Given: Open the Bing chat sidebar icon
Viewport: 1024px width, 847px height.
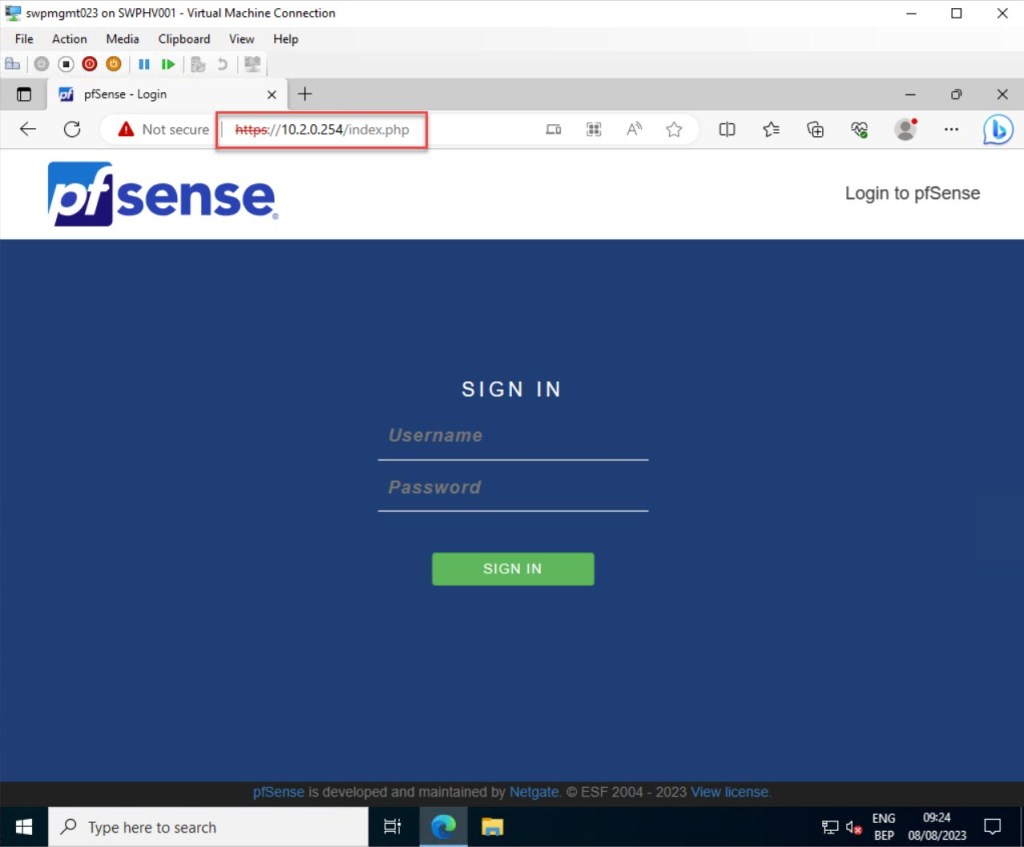Looking at the screenshot, I should tap(997, 129).
